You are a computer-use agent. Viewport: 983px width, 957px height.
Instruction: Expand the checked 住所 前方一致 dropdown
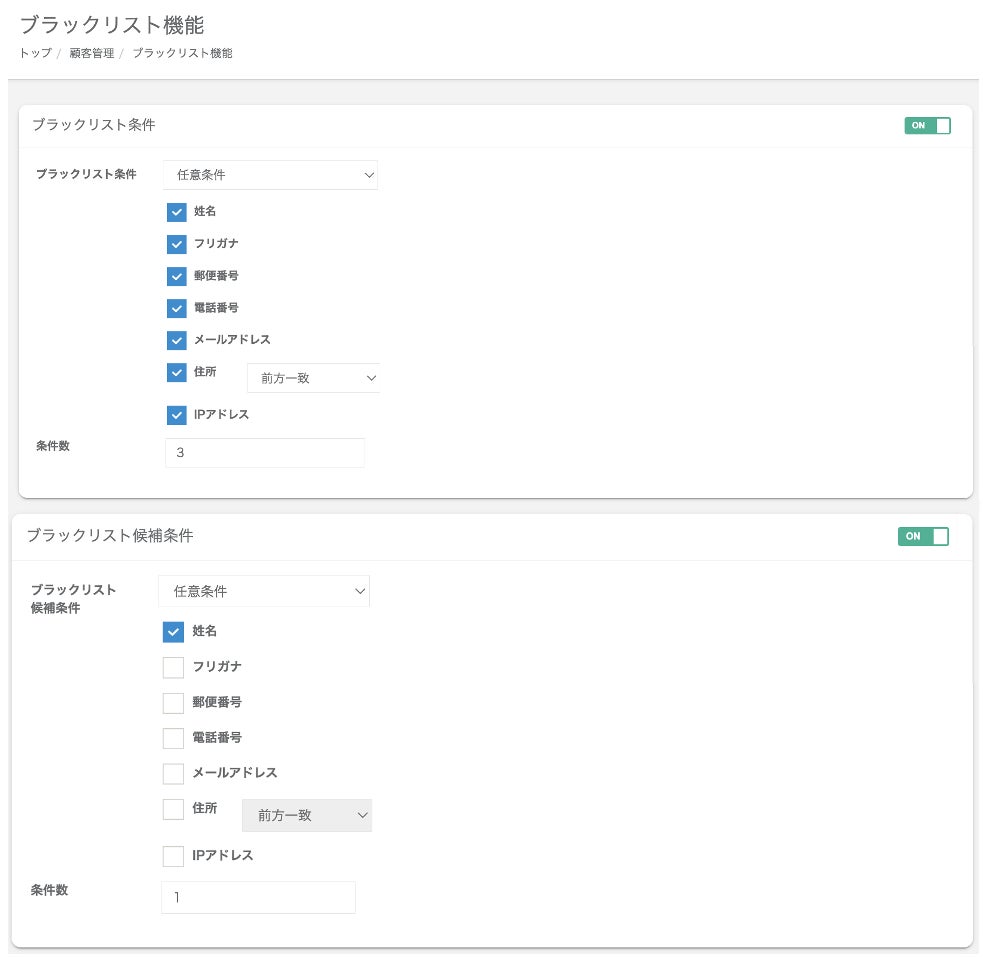click(313, 378)
